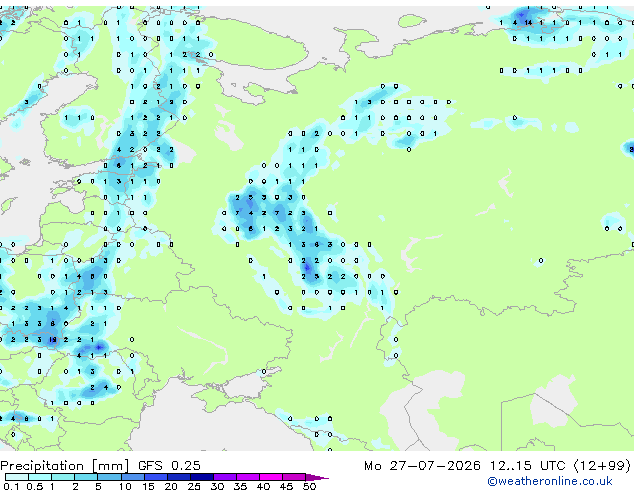The image size is (634, 490).
Task: Click the date 'Mo 27-07-2026'
Action: coord(422,466)
